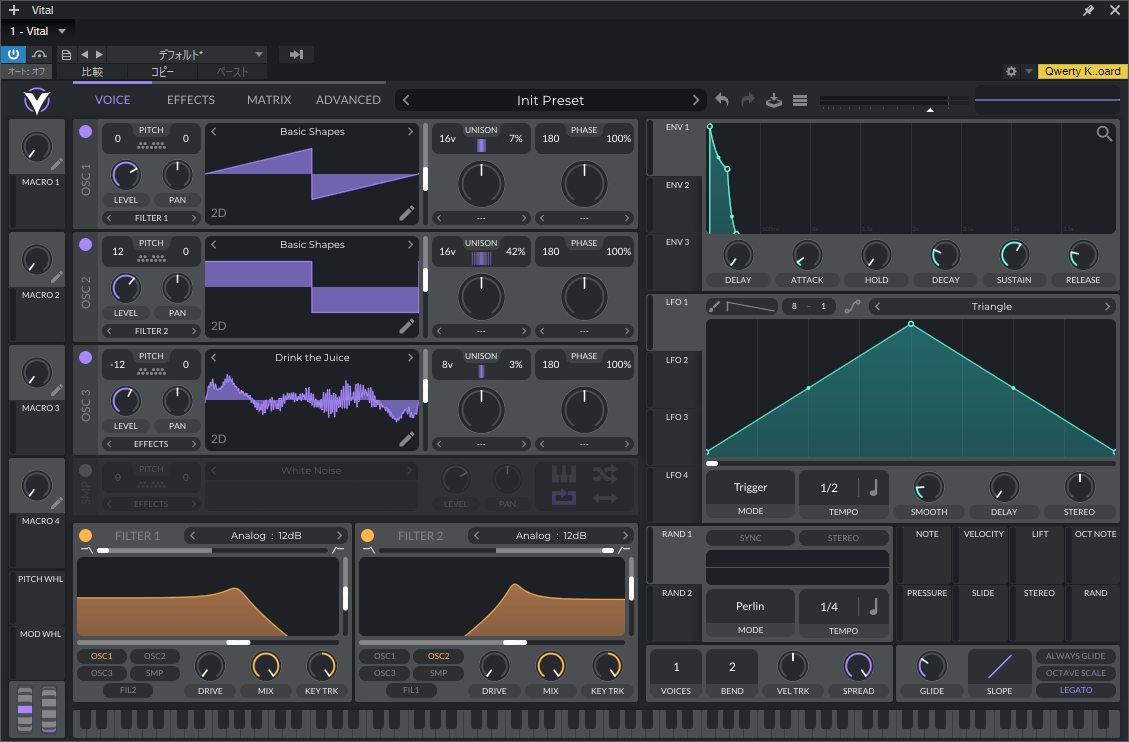Toggle the LFO 1 smooth curve icon
This screenshot has height=742, width=1129.
click(x=853, y=307)
